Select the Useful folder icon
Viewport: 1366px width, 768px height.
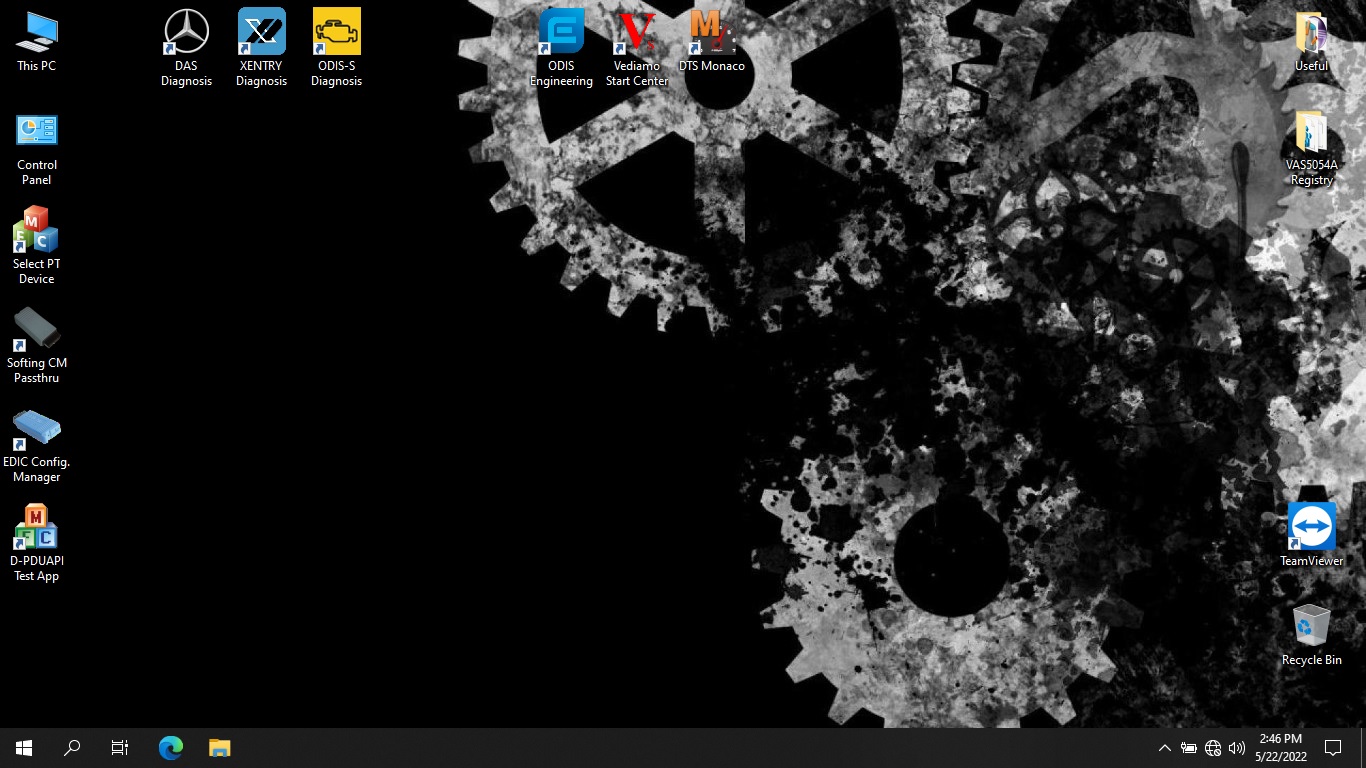[1311, 41]
